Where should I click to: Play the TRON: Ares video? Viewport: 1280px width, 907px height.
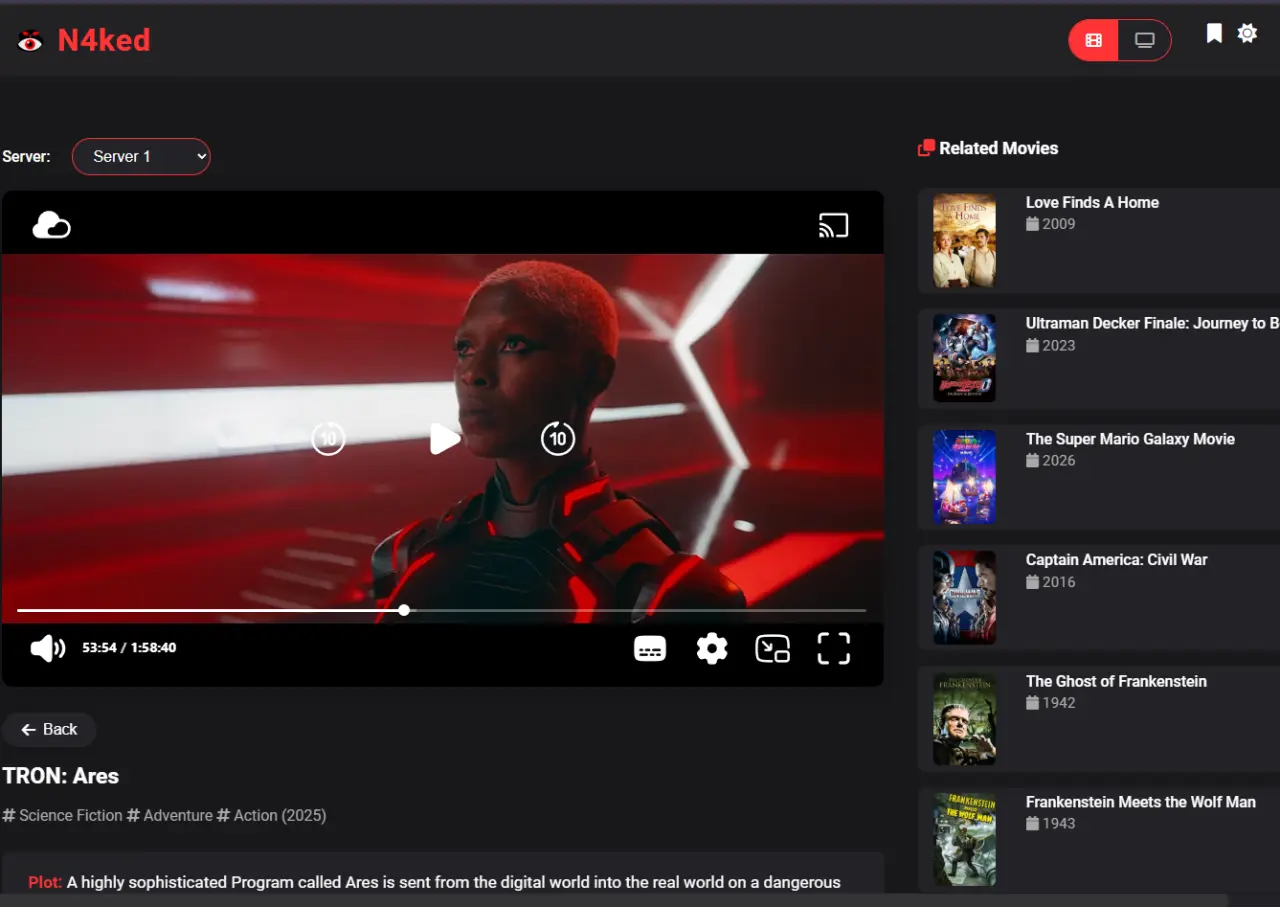445,438
